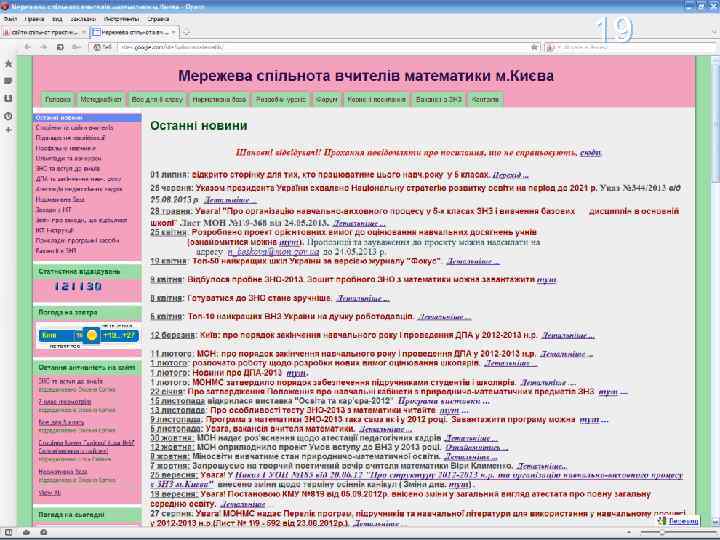Viewport: 720px width, 540px height.
Task: Click the Opera logo in title bar
Action: click(5, 6)
